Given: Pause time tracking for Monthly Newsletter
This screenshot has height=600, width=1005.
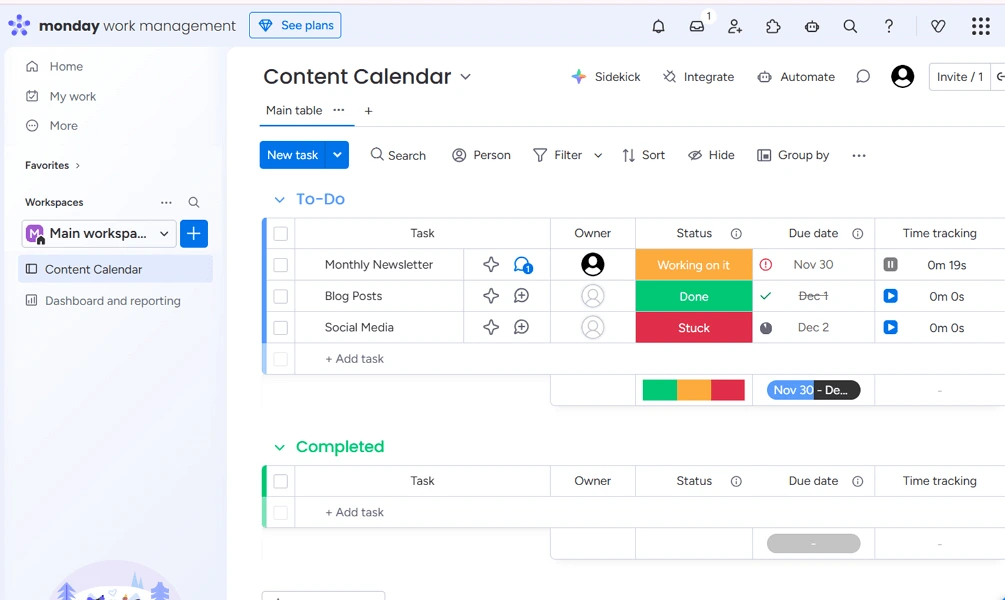Looking at the screenshot, I should (891, 265).
